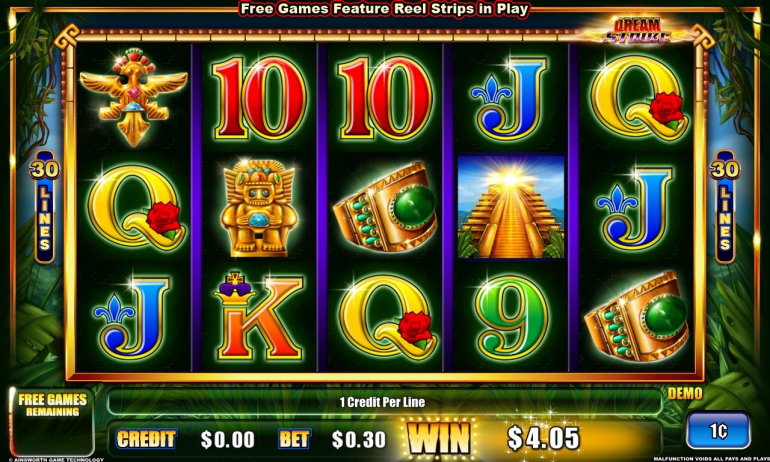Viewport: 770px width, 462px height.
Task: Click the CREDIT label
Action: (x=145, y=439)
